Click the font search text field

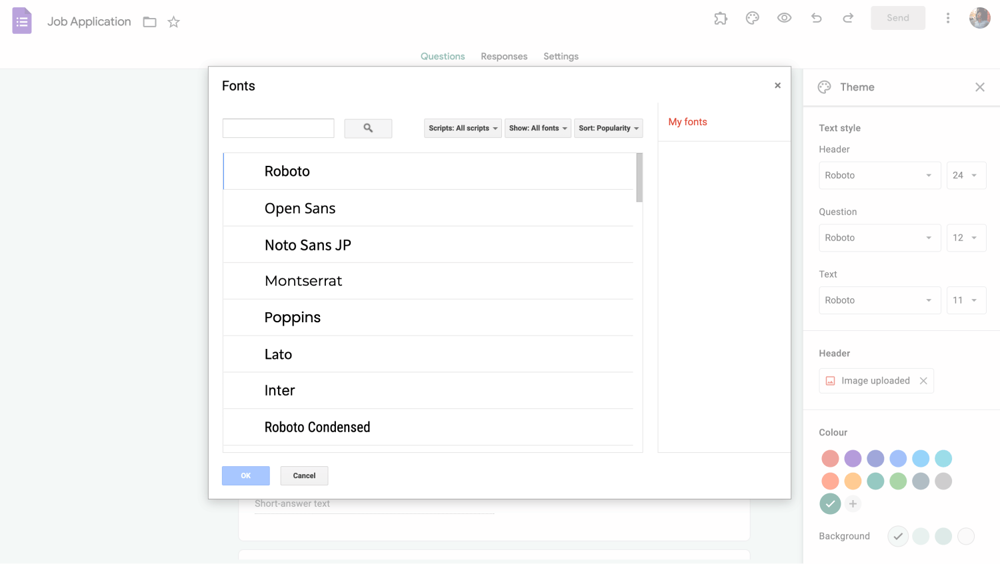point(278,128)
